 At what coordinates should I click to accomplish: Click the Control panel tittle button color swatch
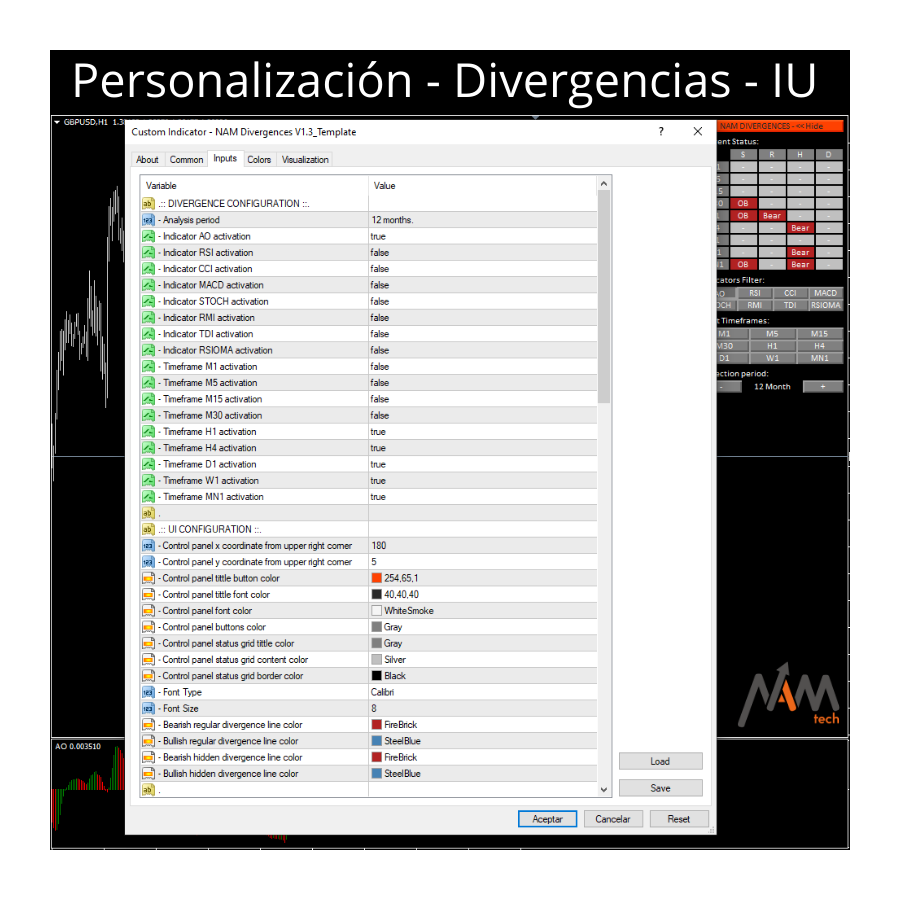pyautogui.click(x=377, y=578)
